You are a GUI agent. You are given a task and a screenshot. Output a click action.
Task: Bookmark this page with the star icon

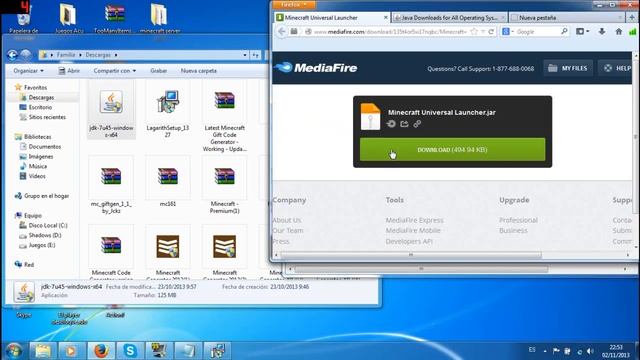coord(474,31)
